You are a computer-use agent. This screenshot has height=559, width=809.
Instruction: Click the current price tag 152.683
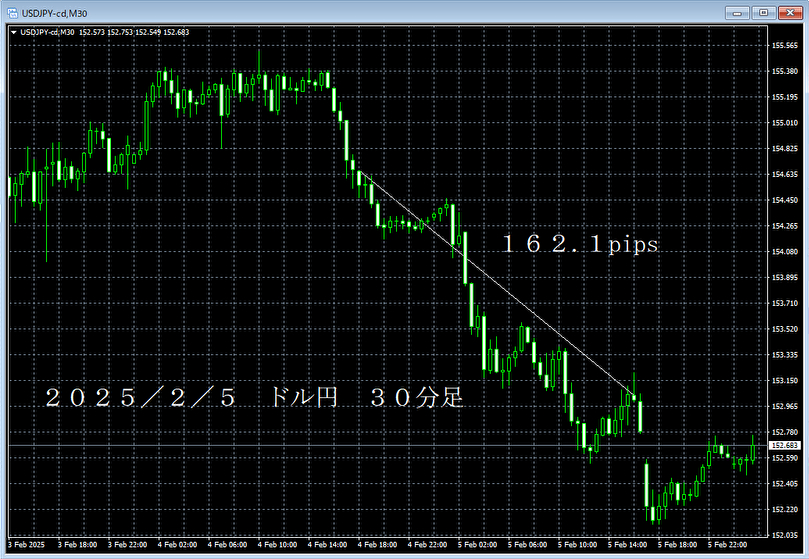[784, 445]
